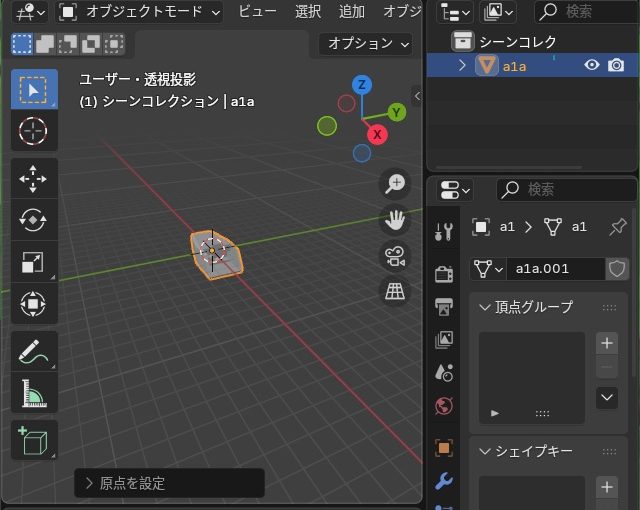Open the Object Mode dropdown
This screenshot has width=640, height=510.
pos(139,12)
